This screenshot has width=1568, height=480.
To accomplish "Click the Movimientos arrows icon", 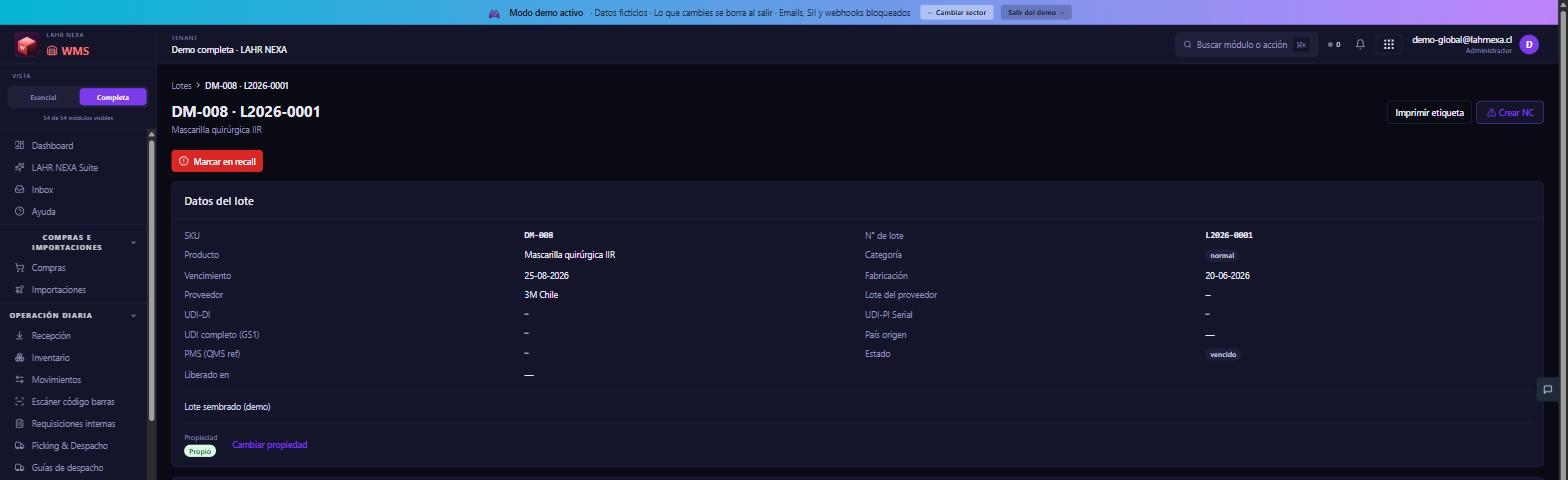I will 20,380.
